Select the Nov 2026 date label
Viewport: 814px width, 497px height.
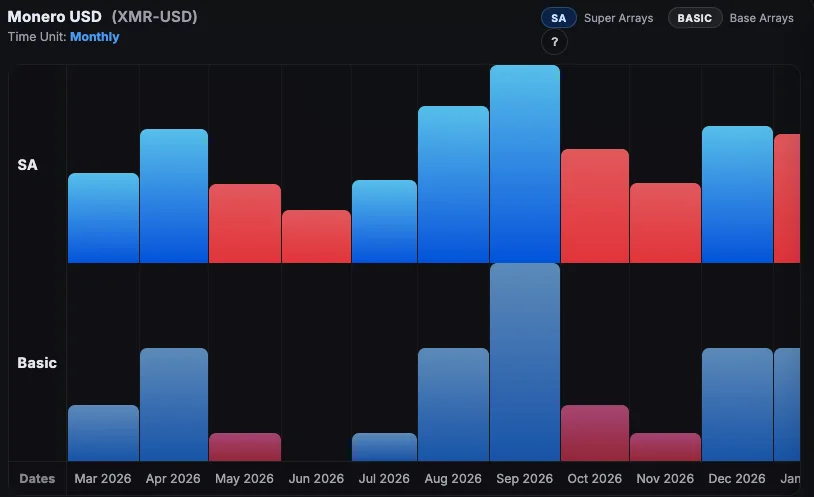[x=665, y=479]
